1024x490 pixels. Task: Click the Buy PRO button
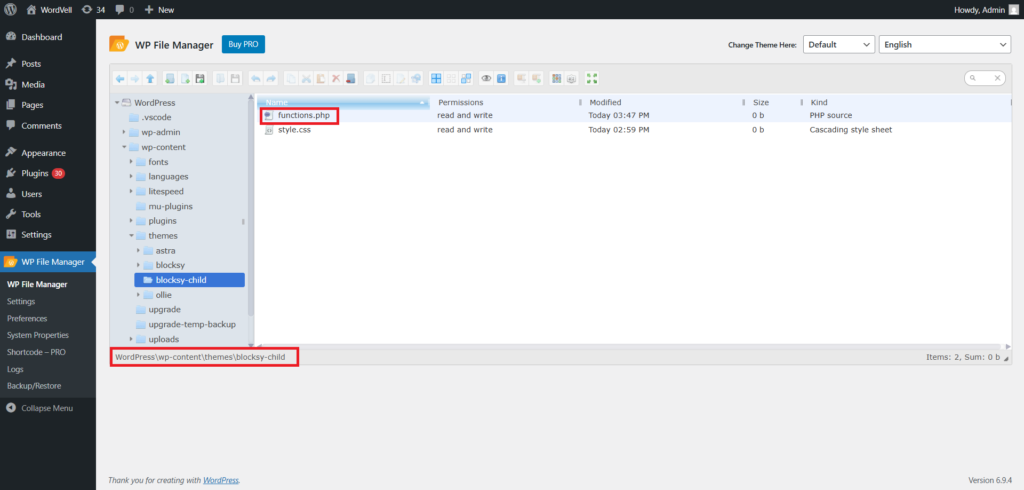pyautogui.click(x=243, y=44)
